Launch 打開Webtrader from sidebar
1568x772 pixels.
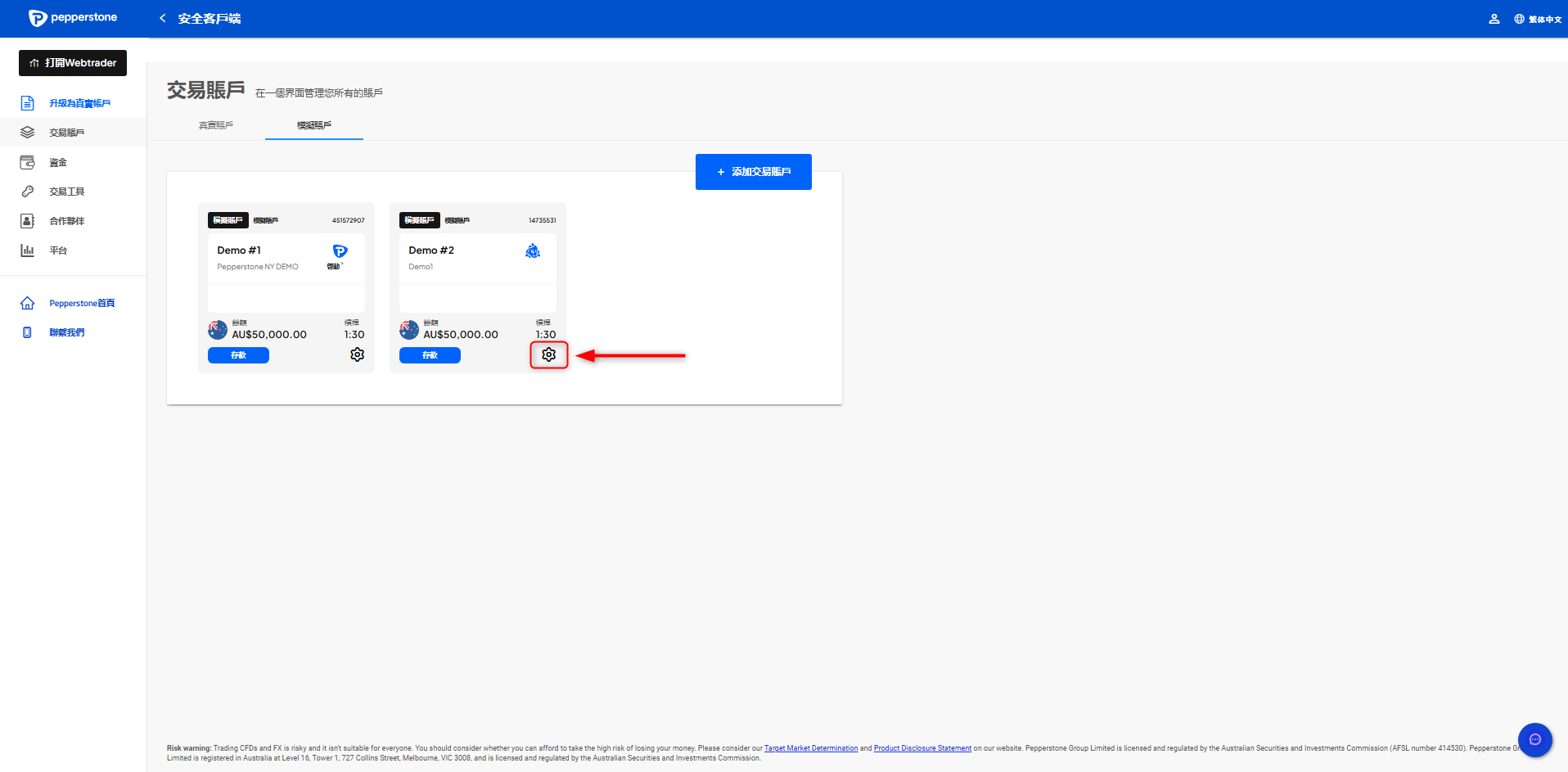tap(73, 63)
